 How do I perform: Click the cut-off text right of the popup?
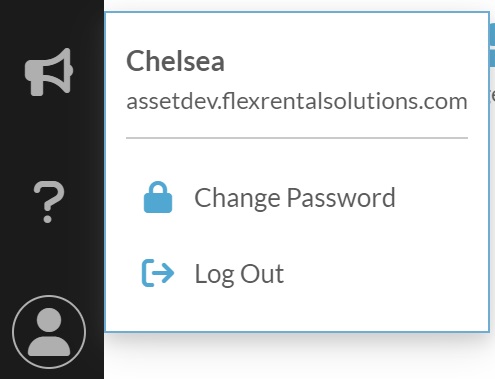[492, 96]
